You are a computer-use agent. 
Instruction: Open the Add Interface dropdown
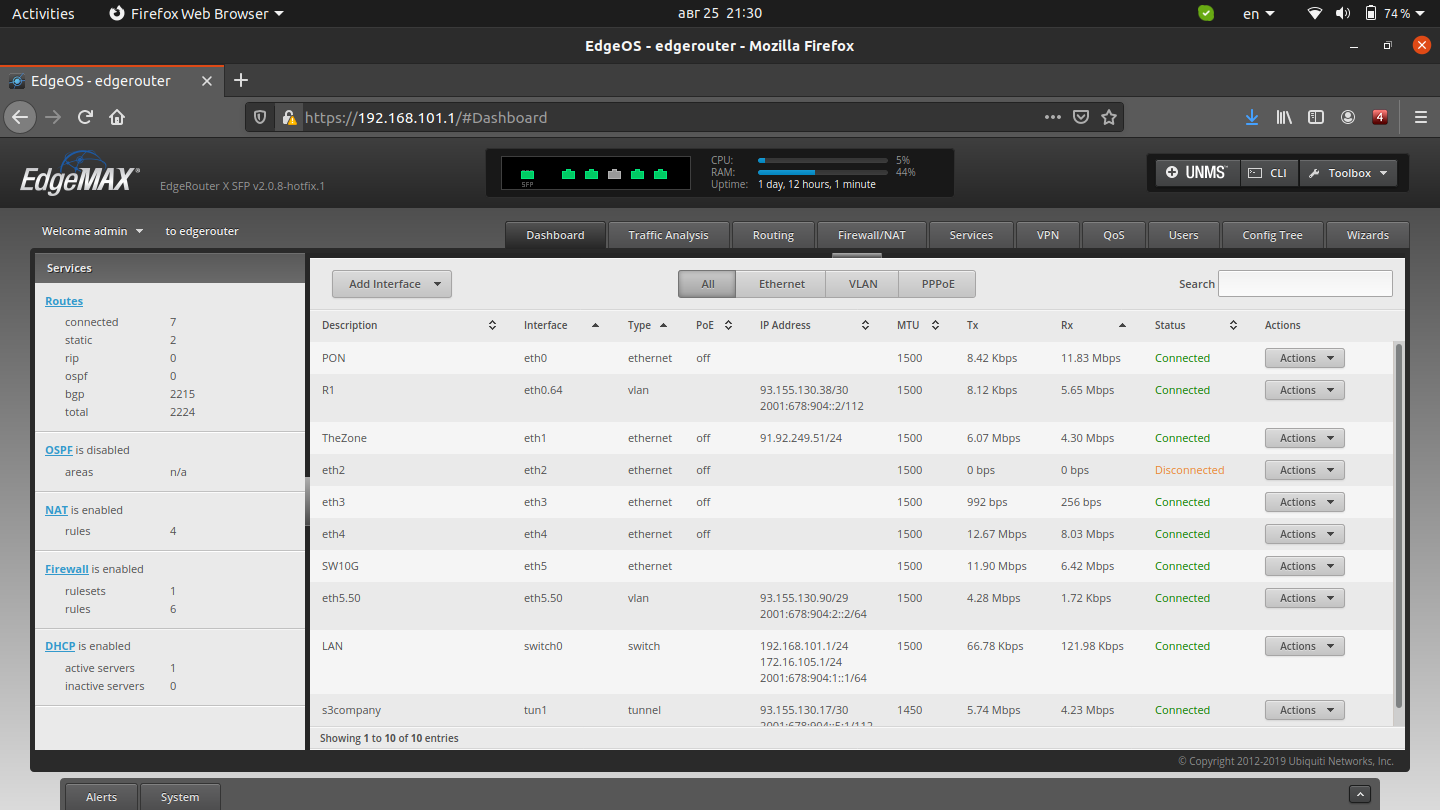[391, 283]
